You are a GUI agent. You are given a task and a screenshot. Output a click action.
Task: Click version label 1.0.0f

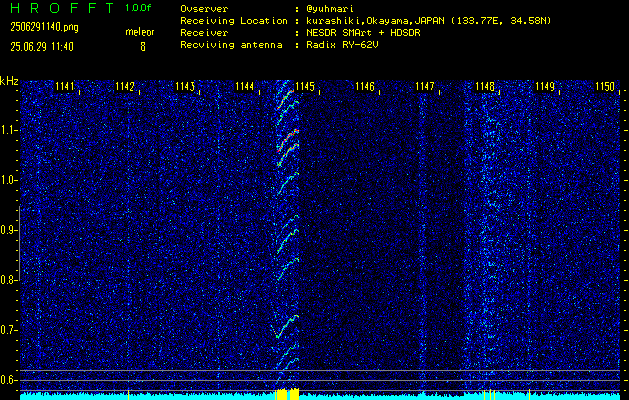pyautogui.click(x=138, y=8)
